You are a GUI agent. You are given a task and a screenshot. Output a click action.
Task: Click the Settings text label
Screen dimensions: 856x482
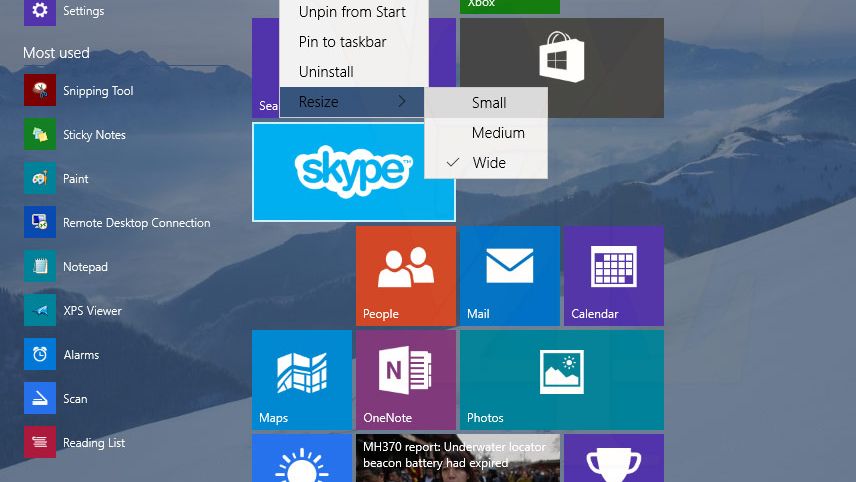pyautogui.click(x=84, y=11)
